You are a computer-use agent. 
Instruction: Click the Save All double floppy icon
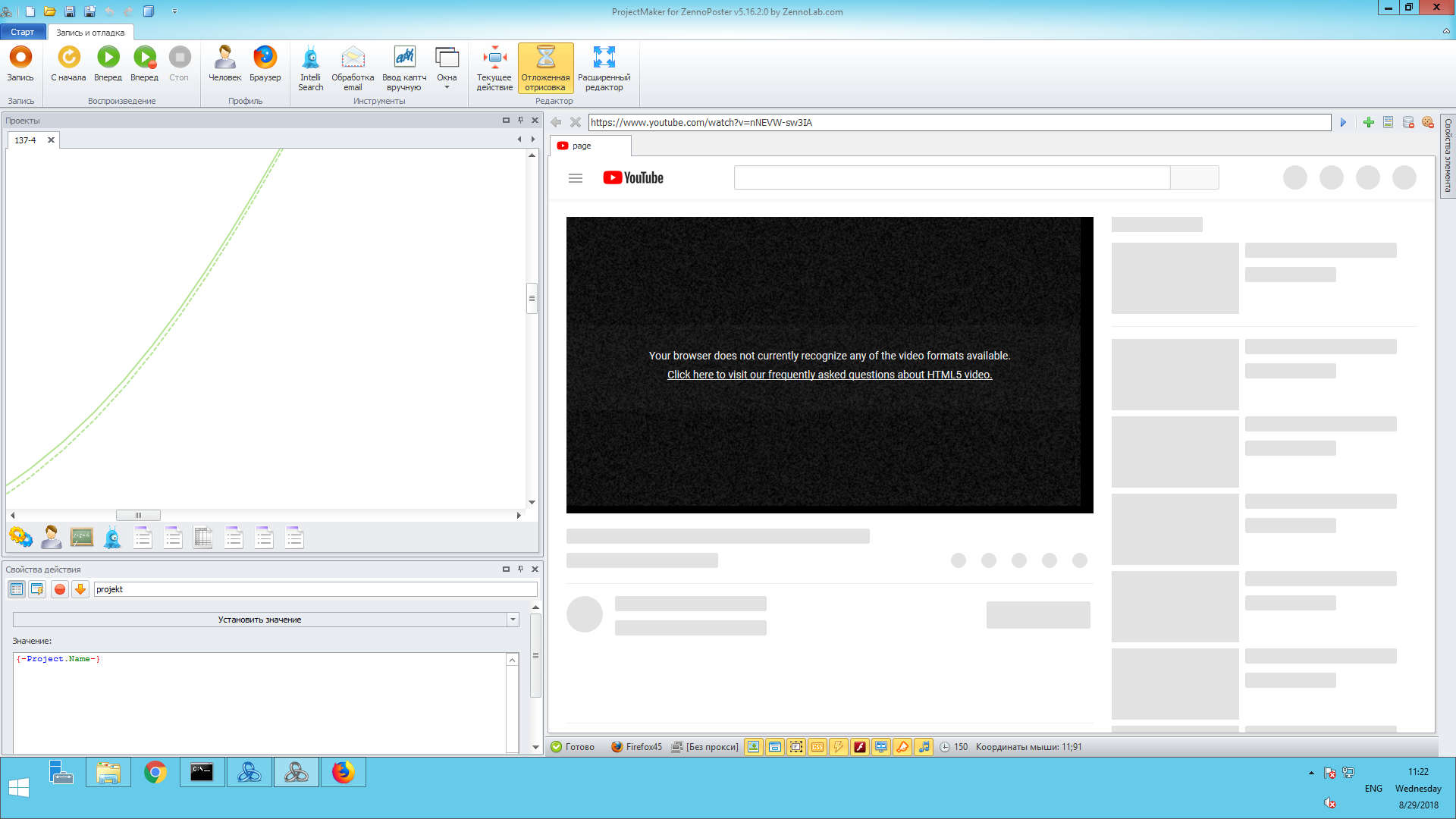[x=89, y=11]
